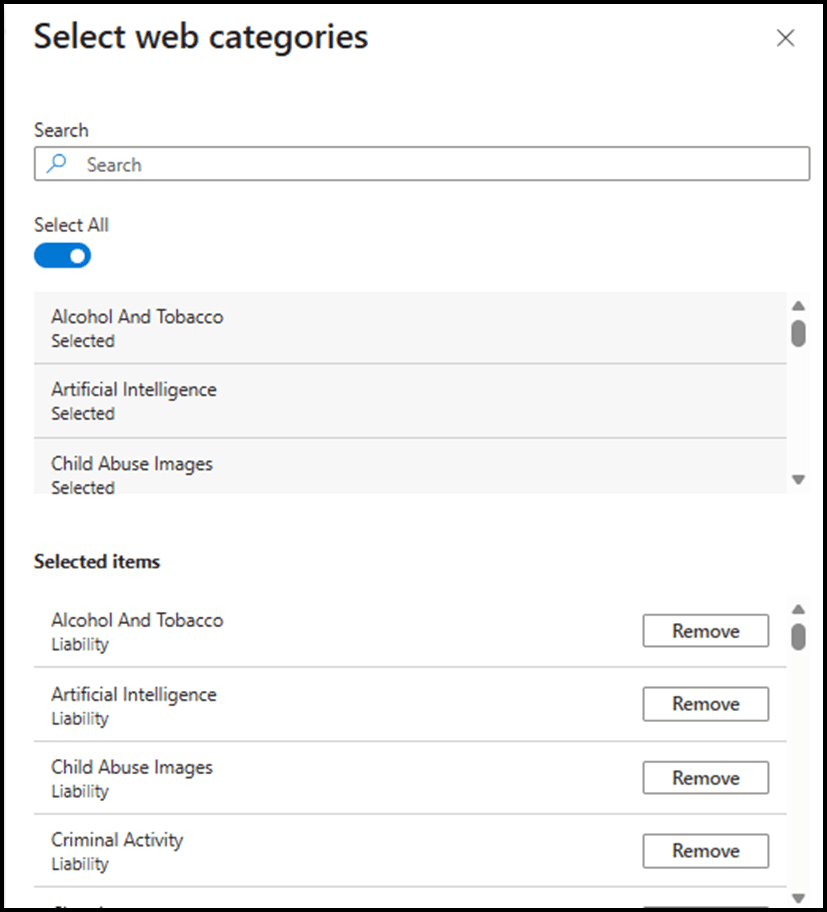This screenshot has height=912, width=827.
Task: Click the Search web categories field
Action: click(x=422, y=163)
